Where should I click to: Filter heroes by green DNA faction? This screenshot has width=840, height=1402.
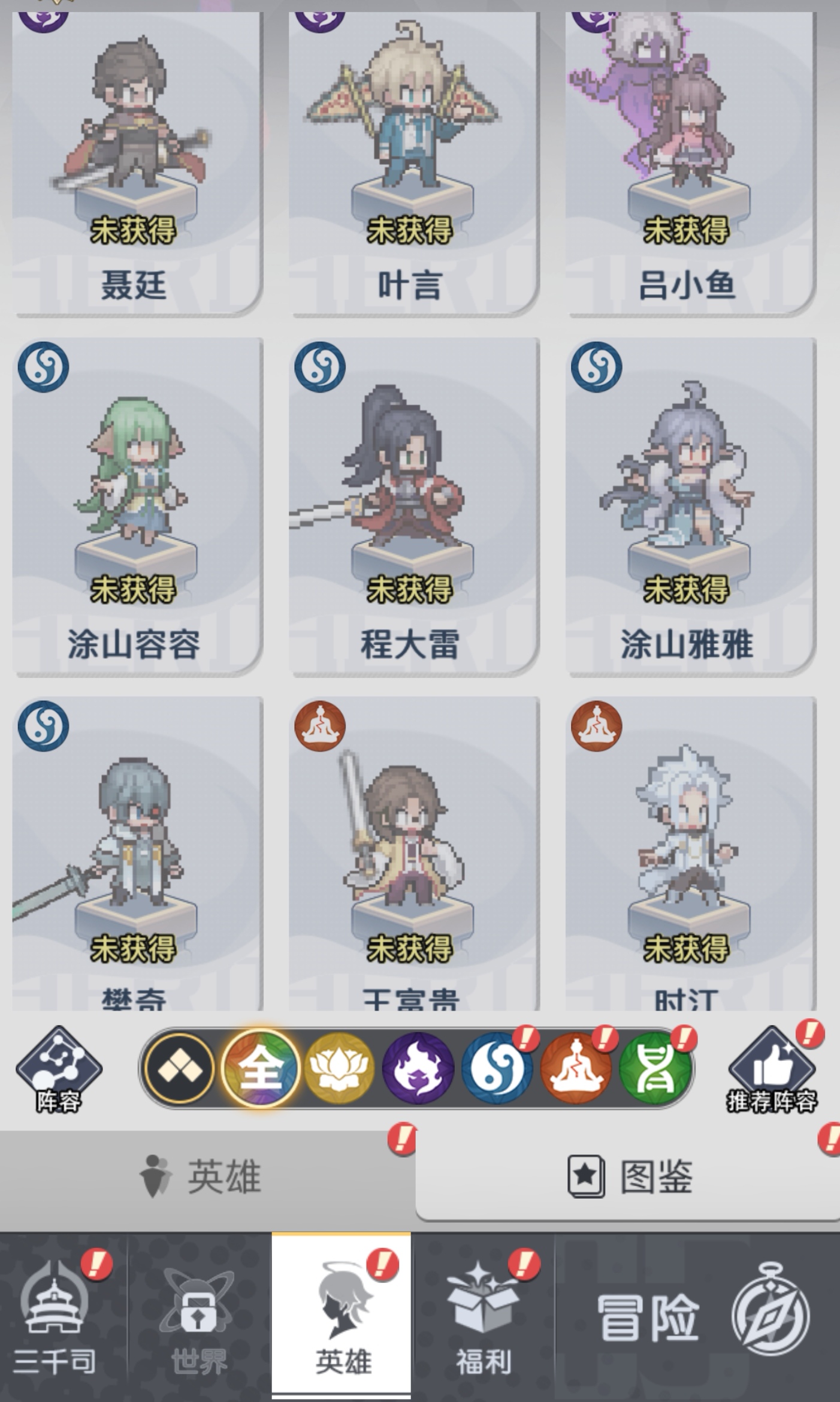(654, 1068)
